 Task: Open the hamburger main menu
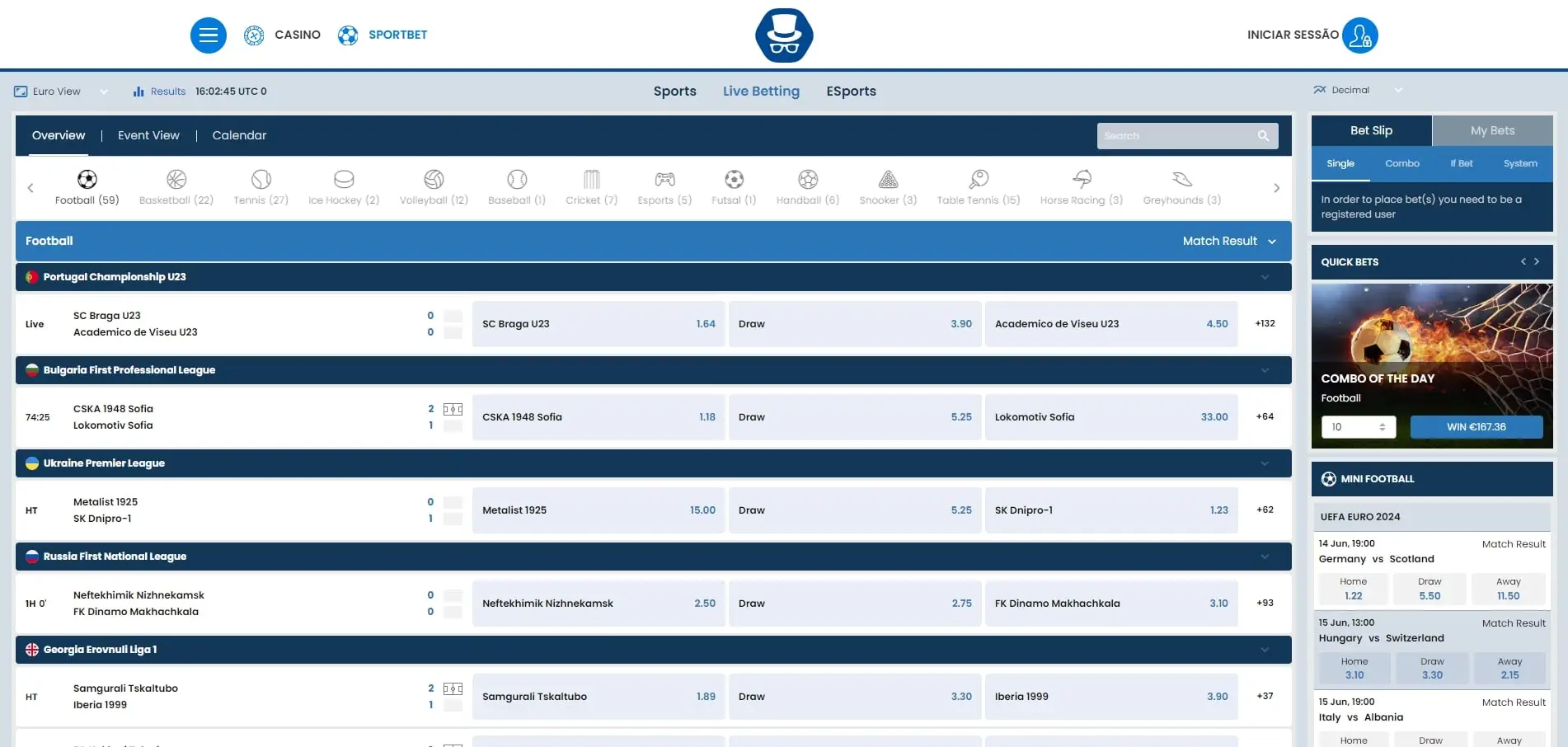pos(208,35)
